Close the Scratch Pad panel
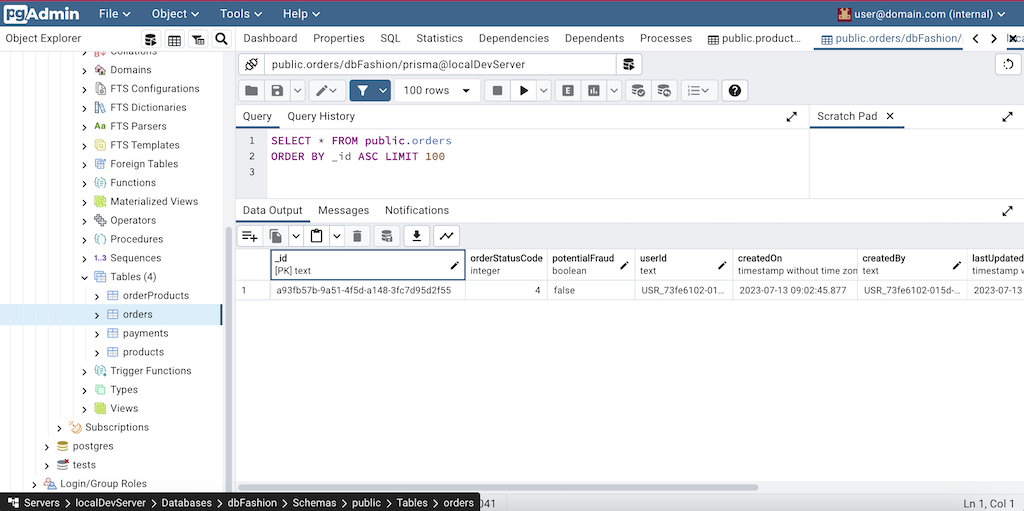This screenshot has width=1024, height=511. [889, 116]
